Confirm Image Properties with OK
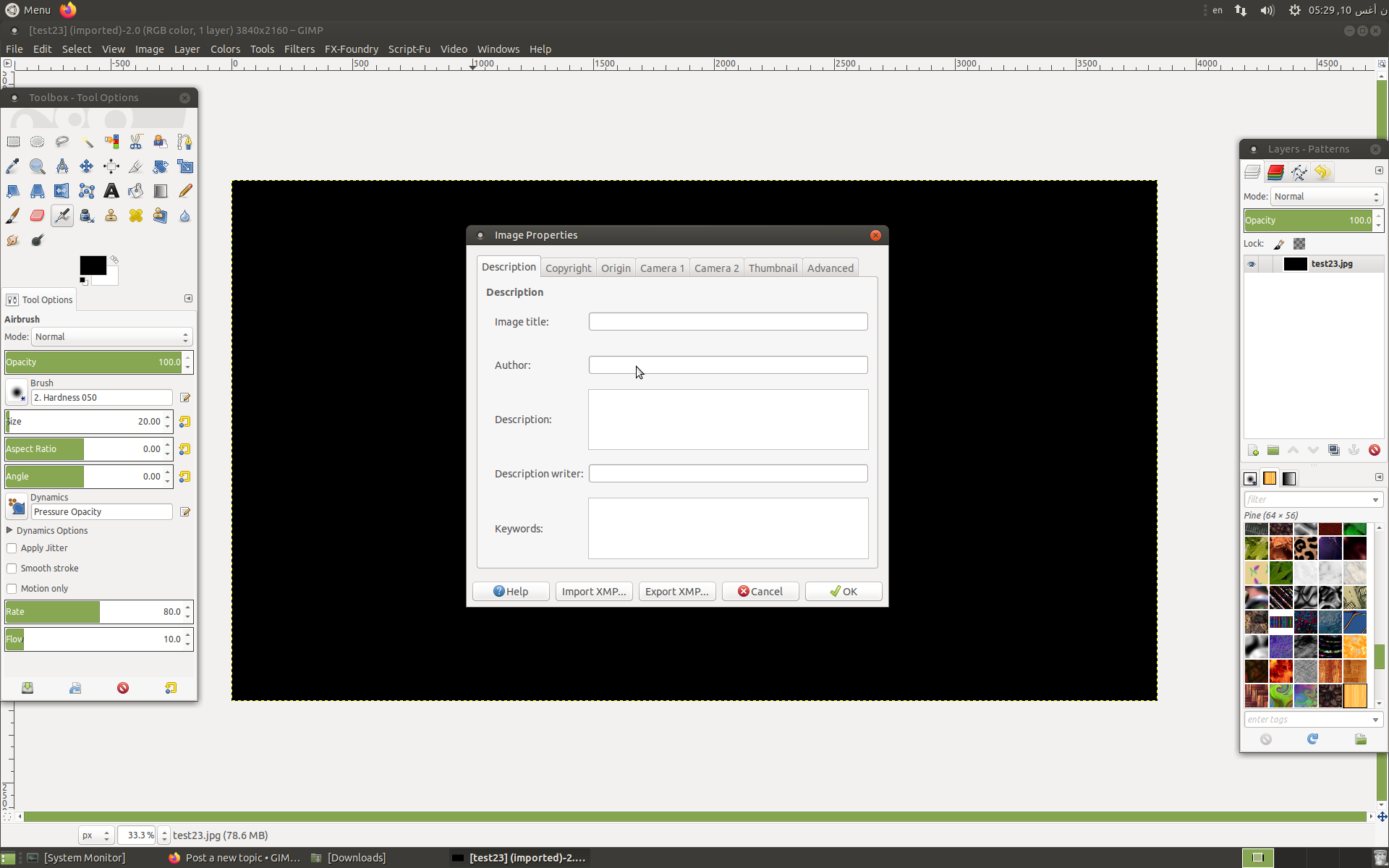 point(844,592)
